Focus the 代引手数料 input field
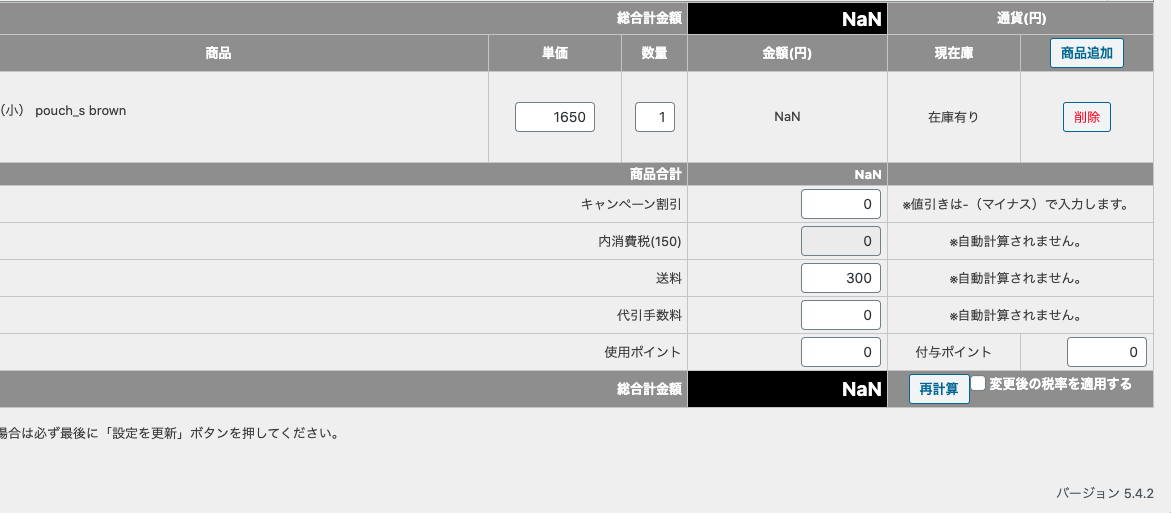The height and width of the screenshot is (513, 1171). point(841,315)
